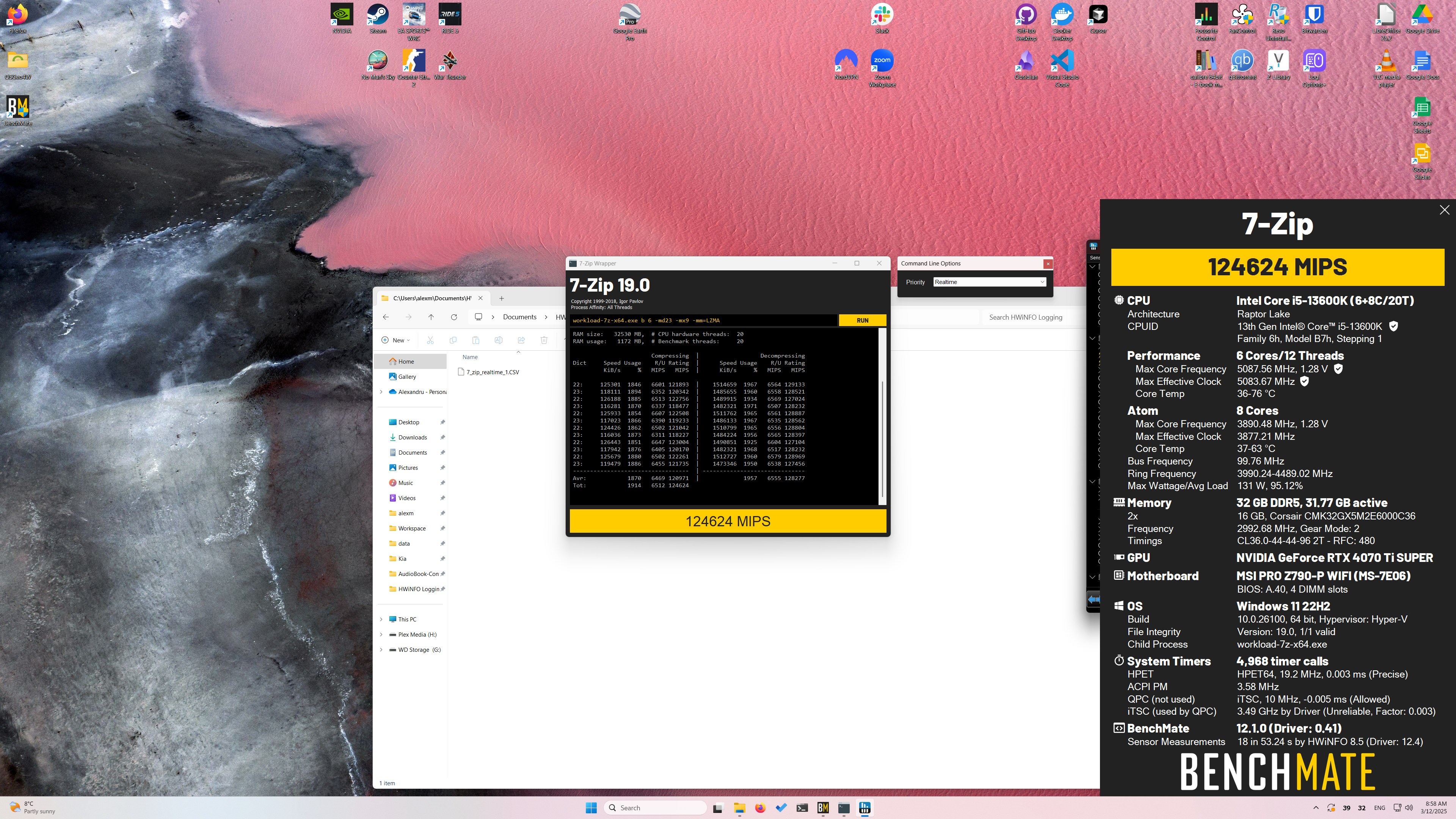Click the Documents breadcrumb chevron
The image size is (1456, 819).
click(546, 317)
